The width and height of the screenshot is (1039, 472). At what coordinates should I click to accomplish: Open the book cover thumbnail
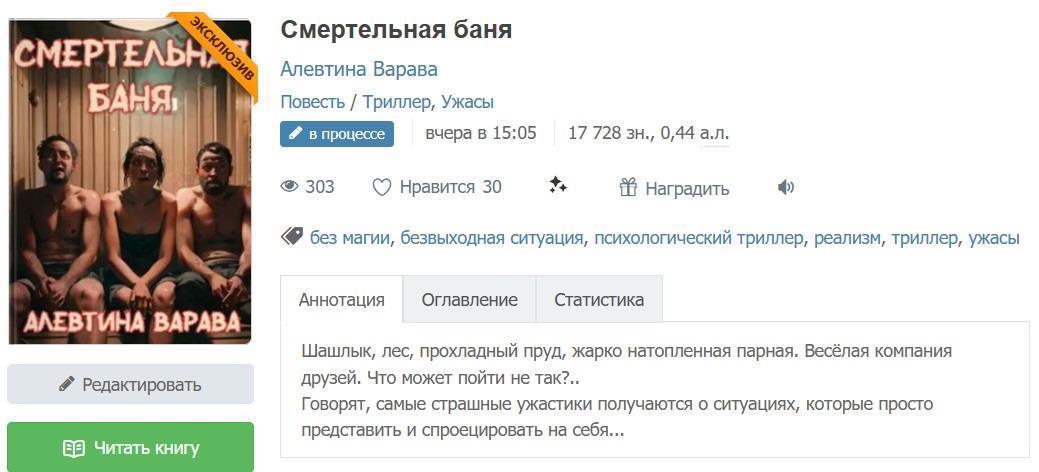click(x=130, y=181)
